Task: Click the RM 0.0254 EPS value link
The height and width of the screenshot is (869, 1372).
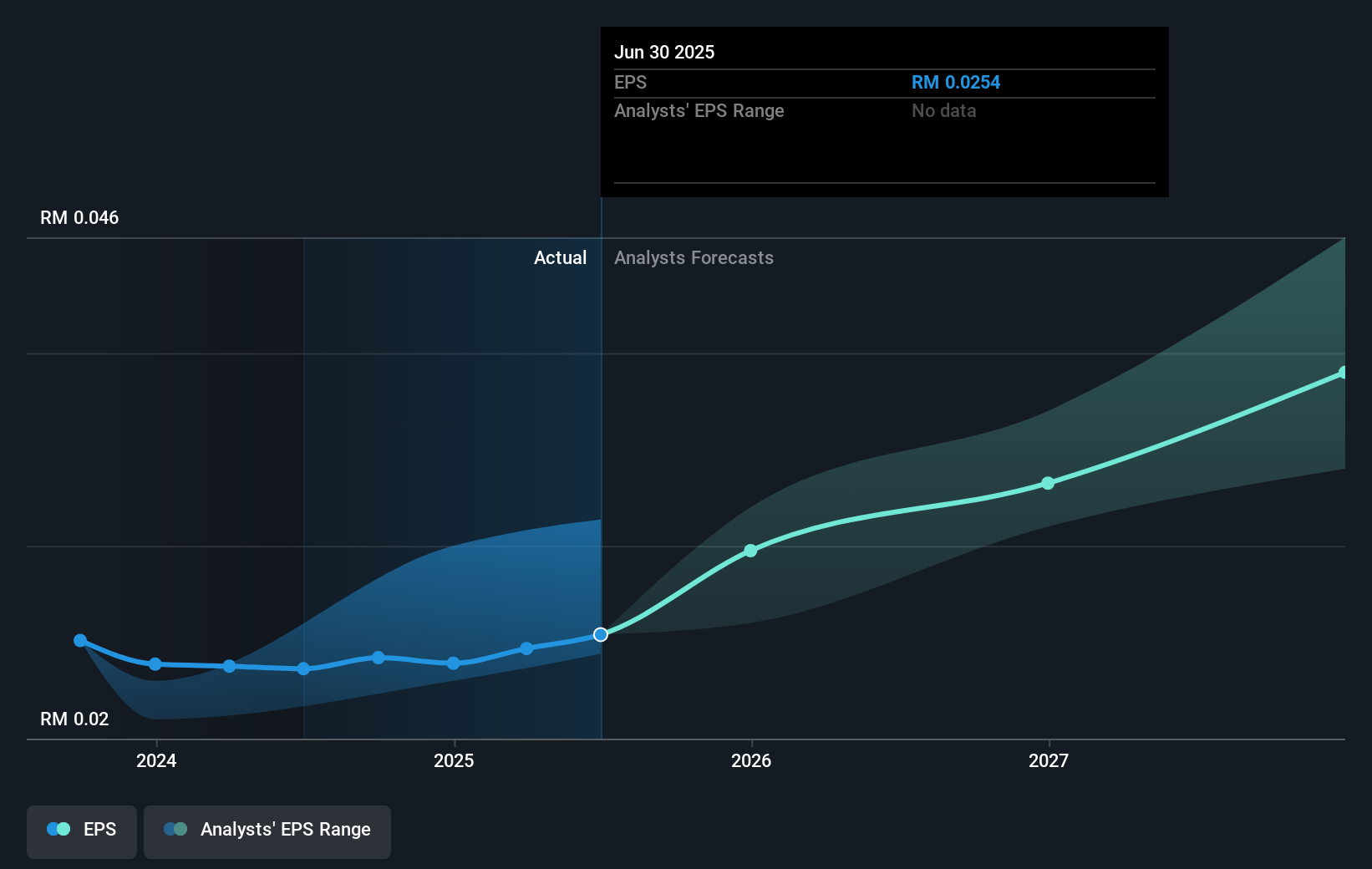Action: [x=955, y=82]
